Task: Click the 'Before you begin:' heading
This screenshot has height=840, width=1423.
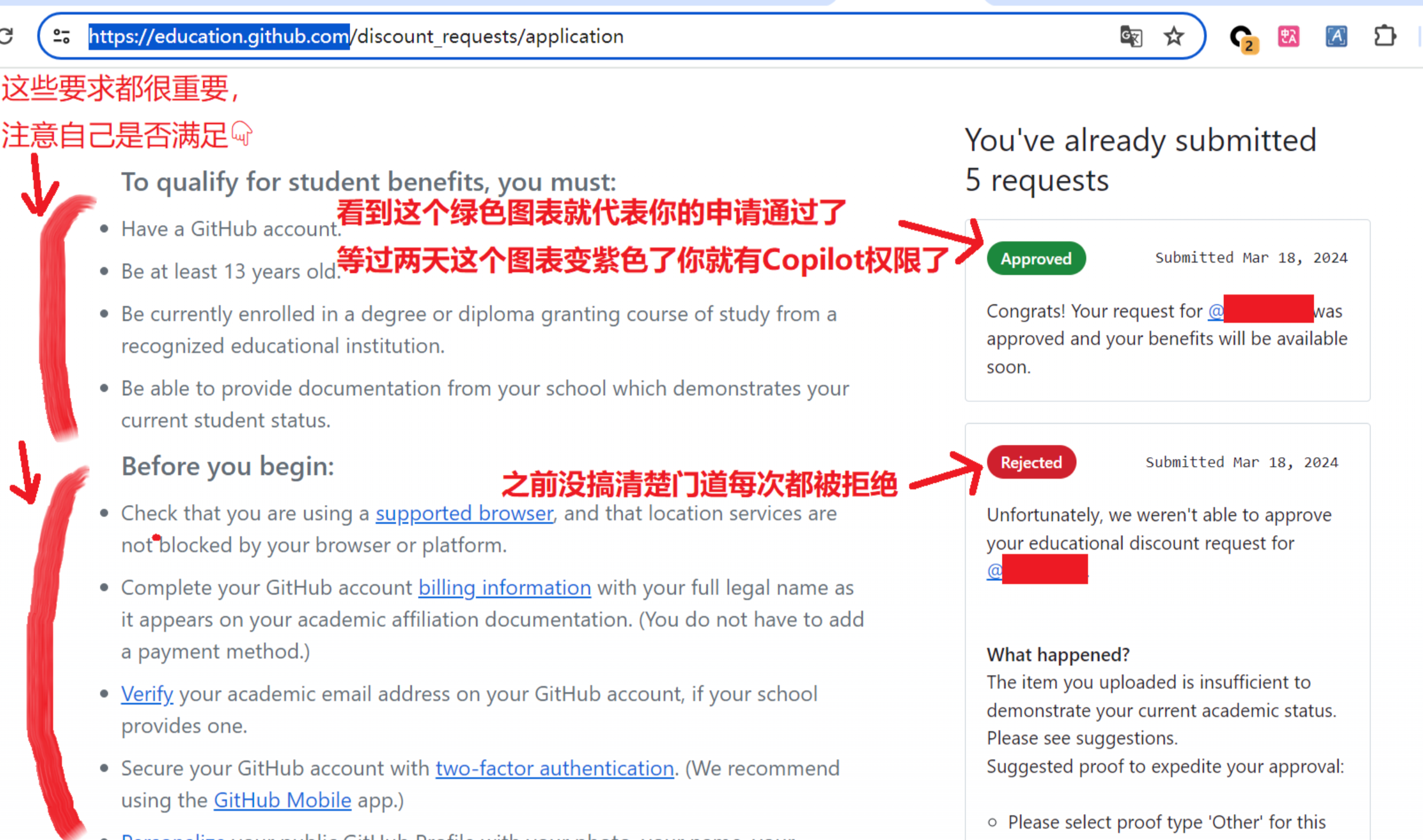Action: (x=227, y=466)
